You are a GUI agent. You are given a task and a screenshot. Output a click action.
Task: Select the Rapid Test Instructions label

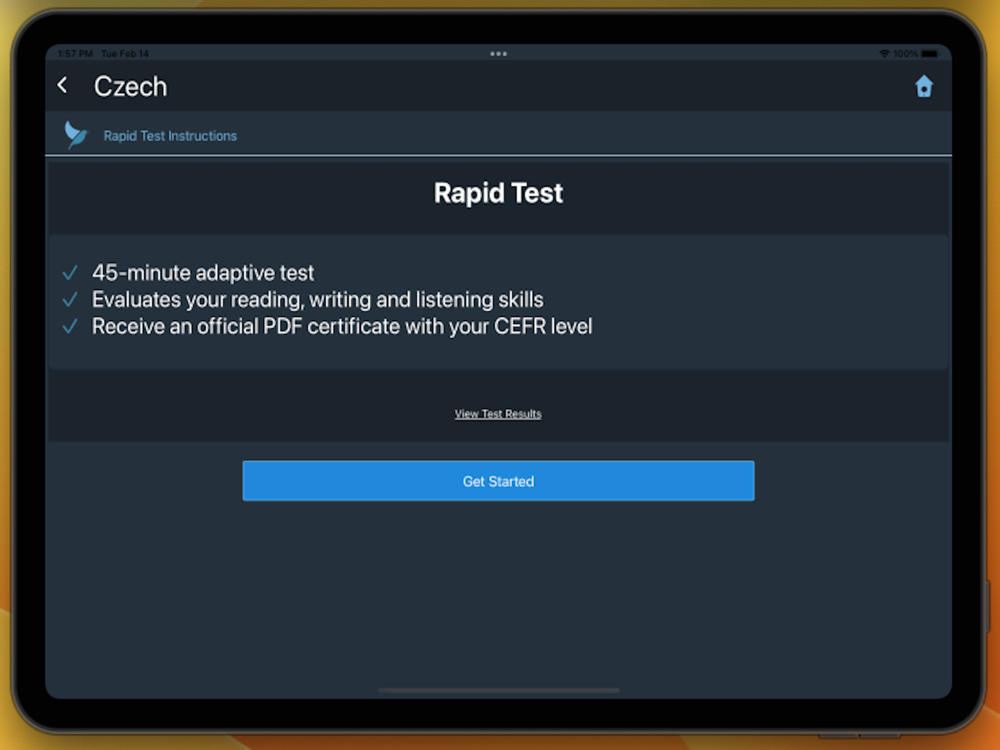click(x=170, y=136)
